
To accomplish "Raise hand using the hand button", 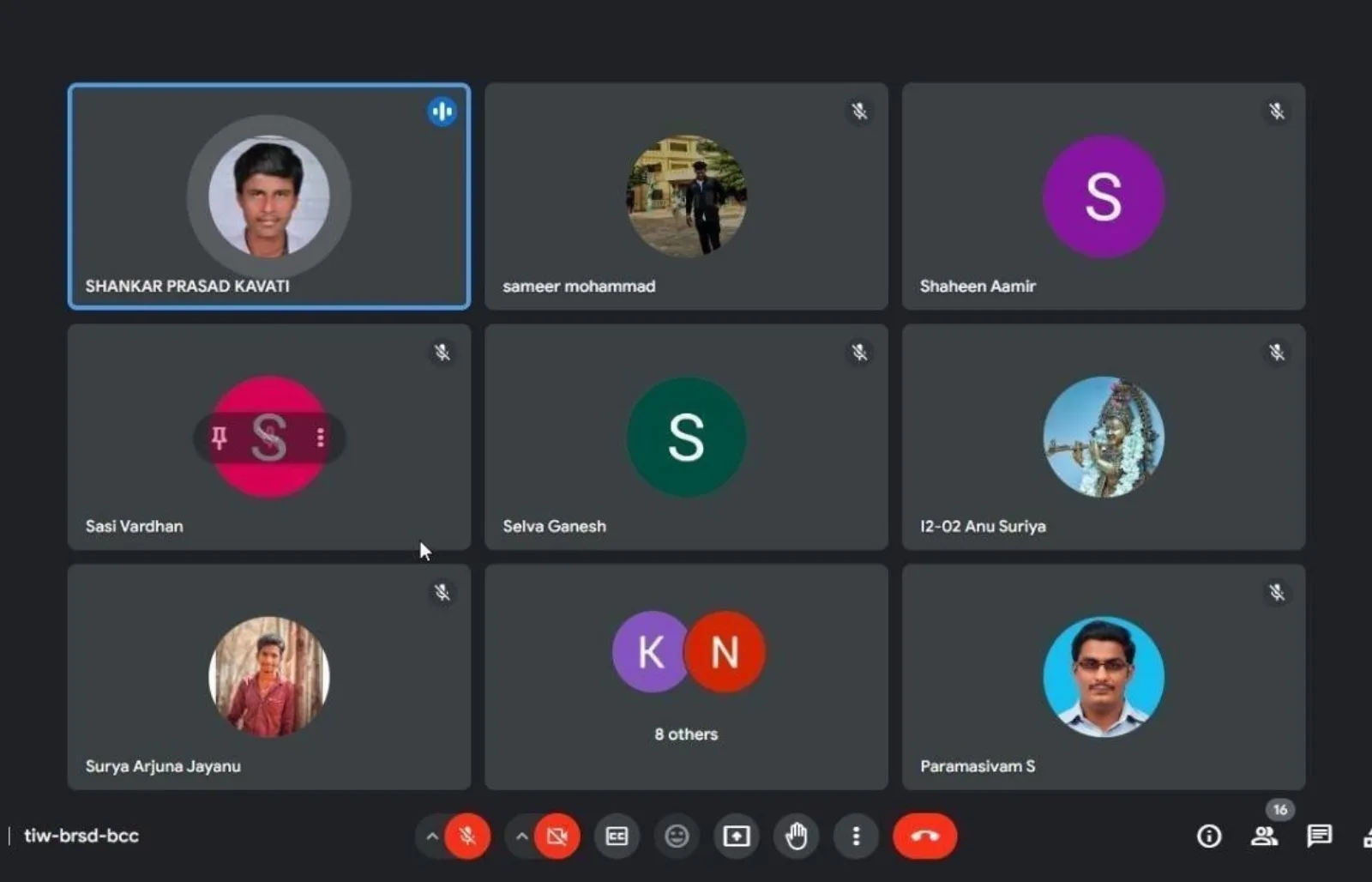I will coord(796,836).
